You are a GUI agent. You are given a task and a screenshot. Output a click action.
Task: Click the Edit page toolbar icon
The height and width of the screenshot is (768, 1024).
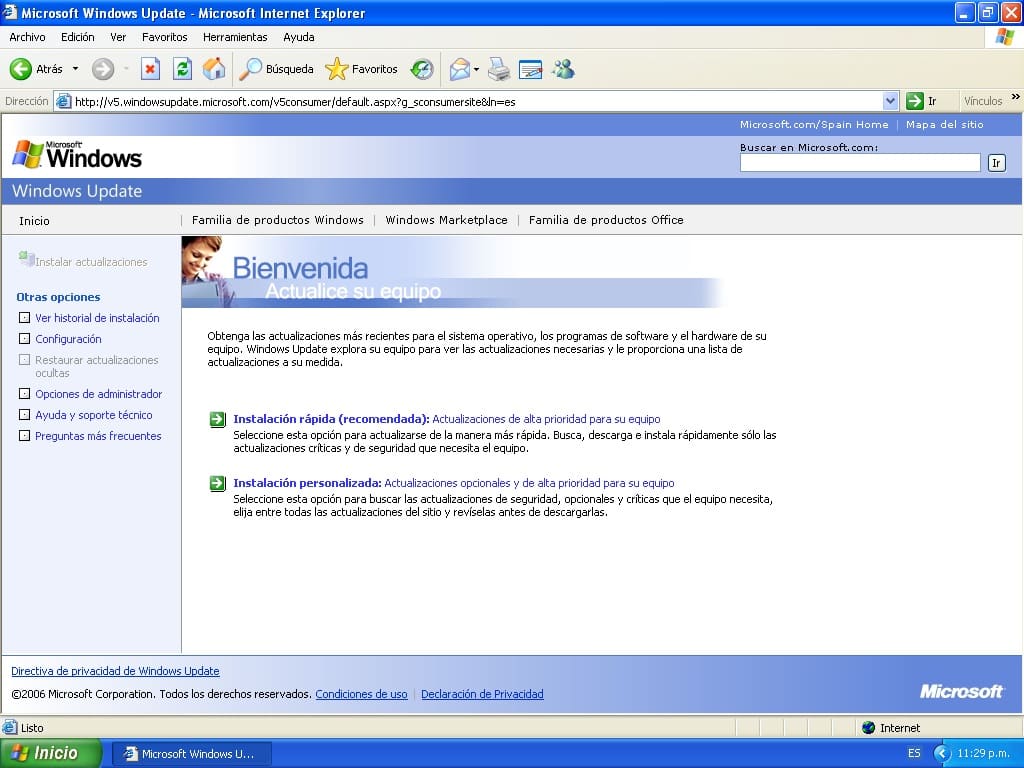(x=530, y=69)
